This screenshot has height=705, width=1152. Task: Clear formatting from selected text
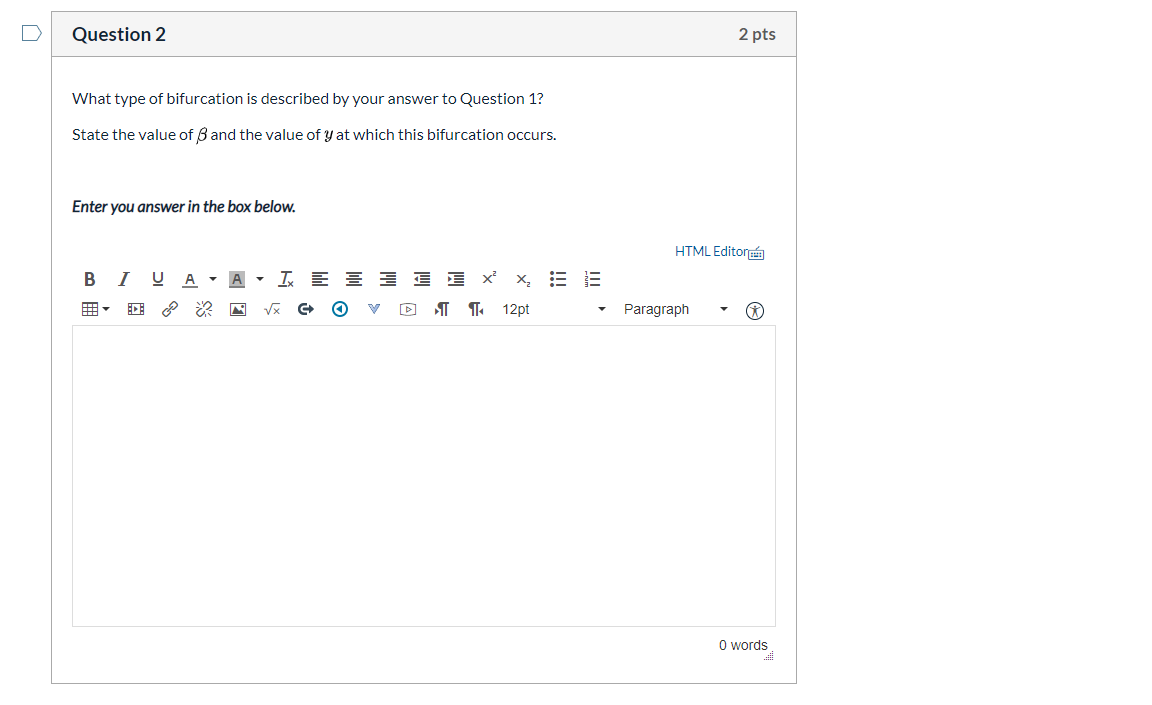click(x=286, y=279)
